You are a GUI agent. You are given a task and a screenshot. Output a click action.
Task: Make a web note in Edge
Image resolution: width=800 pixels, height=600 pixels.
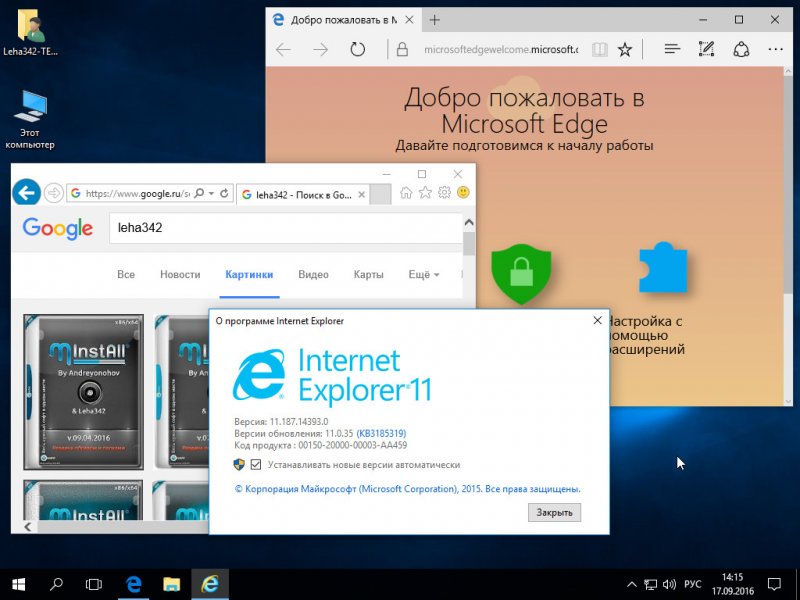pos(707,49)
